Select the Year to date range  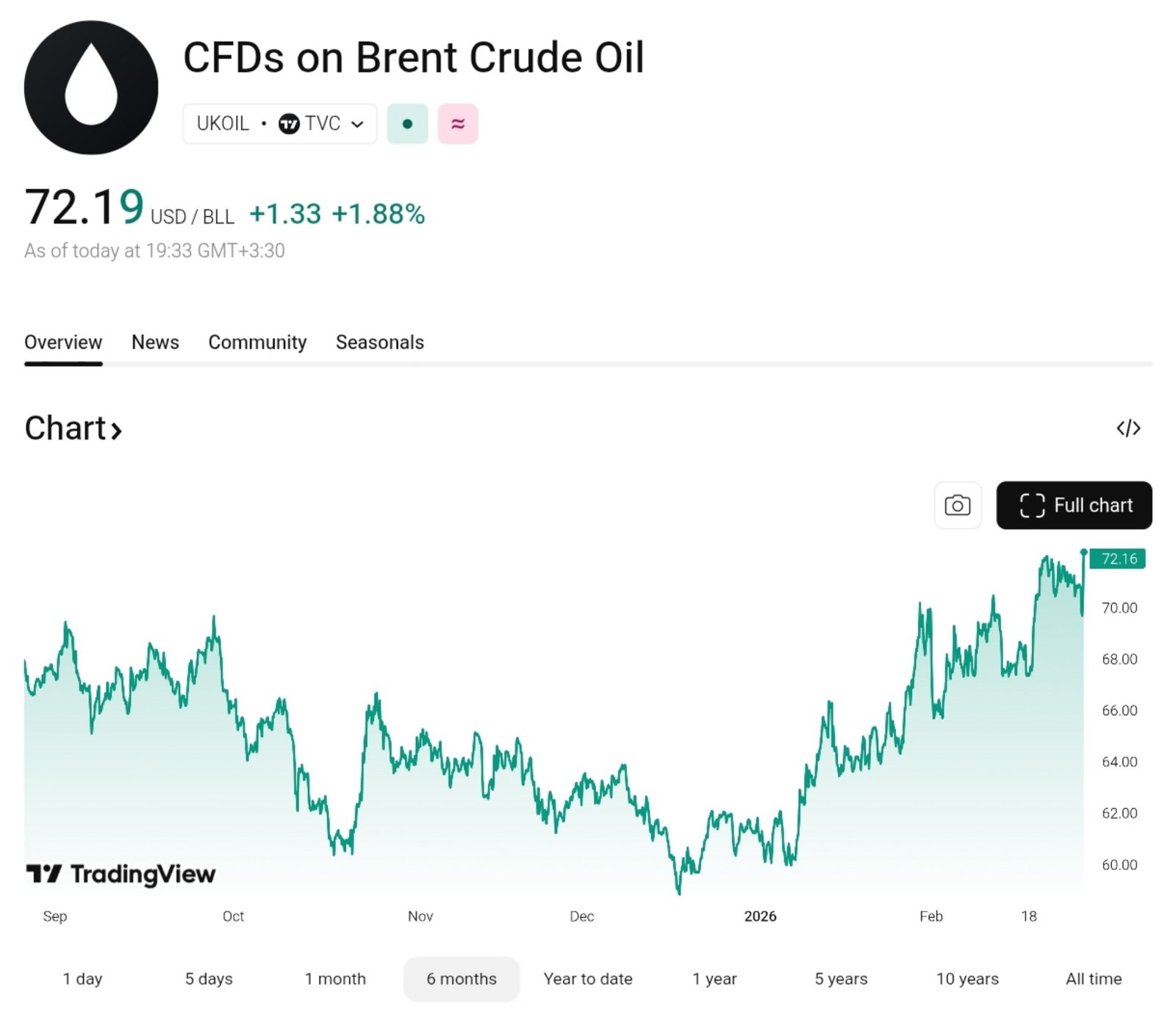tap(588, 979)
